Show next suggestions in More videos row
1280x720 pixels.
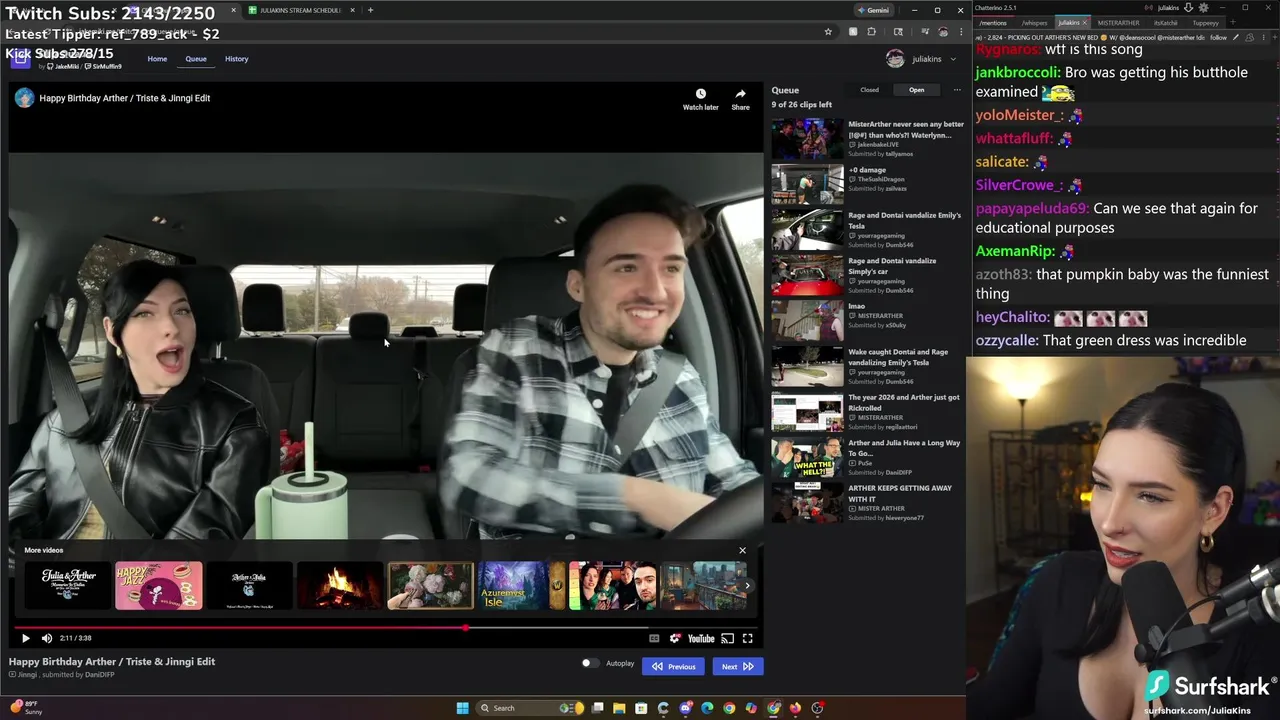point(747,586)
